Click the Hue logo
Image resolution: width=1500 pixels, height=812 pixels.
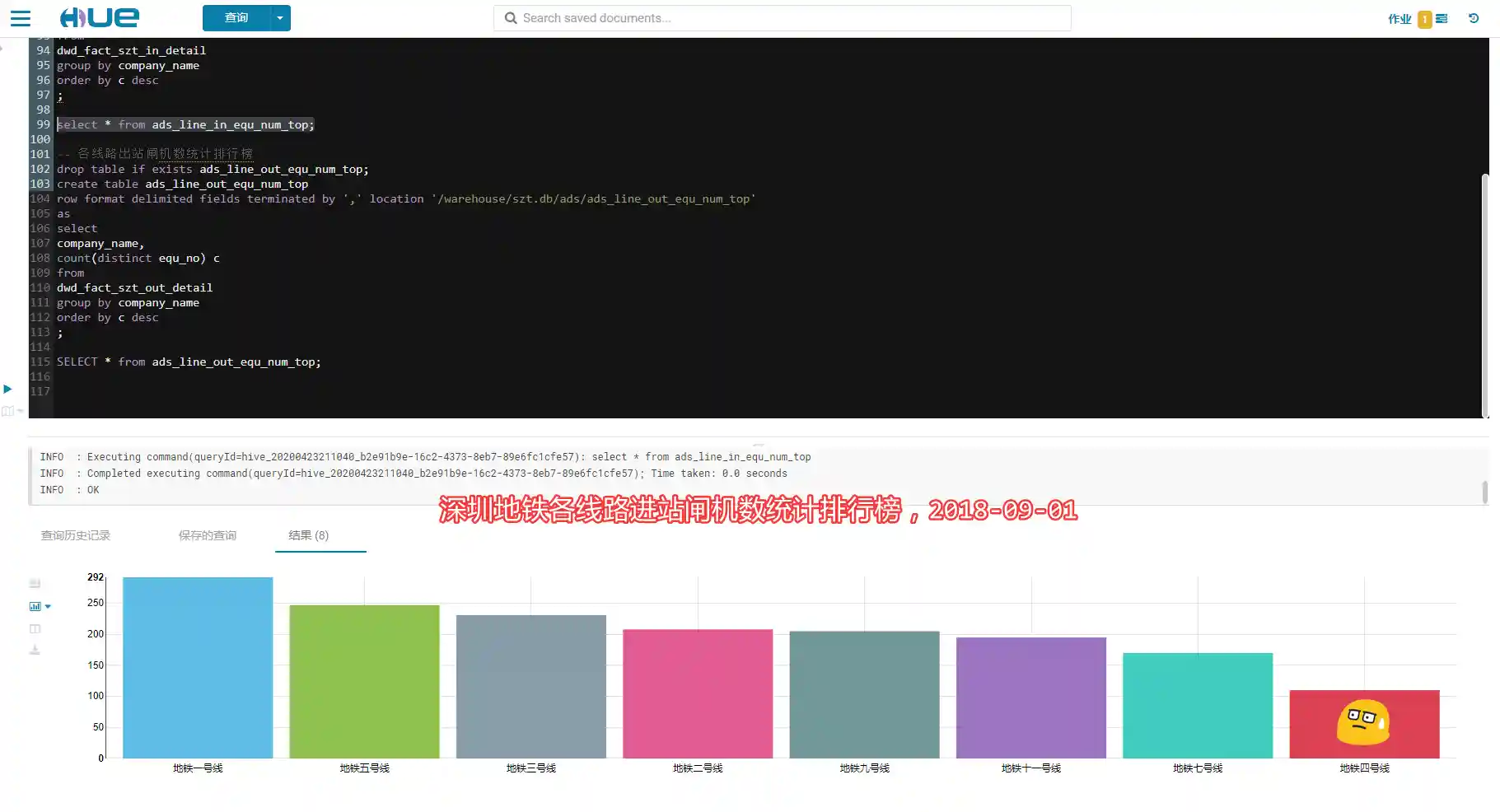point(100,17)
